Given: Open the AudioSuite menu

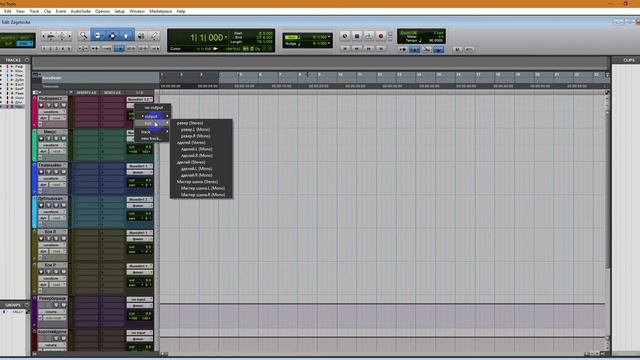Looking at the screenshot, I should [80, 11].
